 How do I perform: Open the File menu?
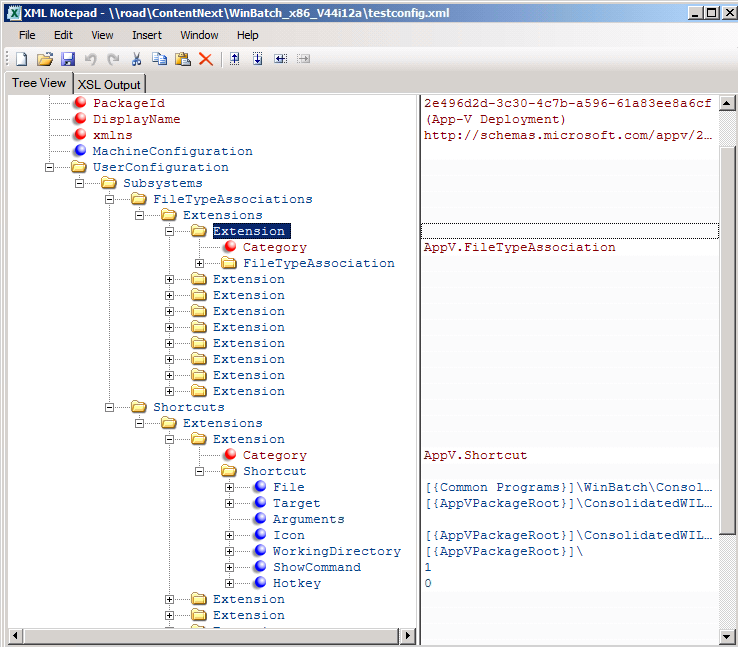(27, 35)
